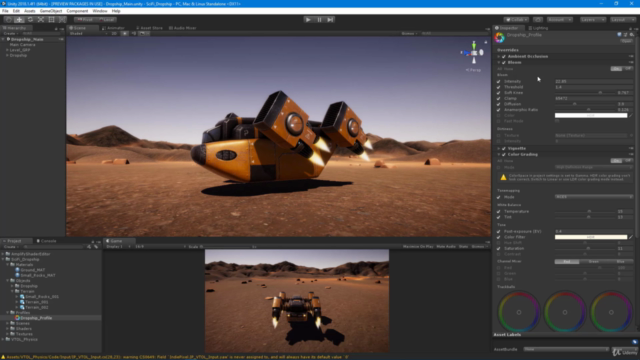Open the Inspector gear menu icon
The width and height of the screenshot is (640, 360).
[x=631, y=35]
